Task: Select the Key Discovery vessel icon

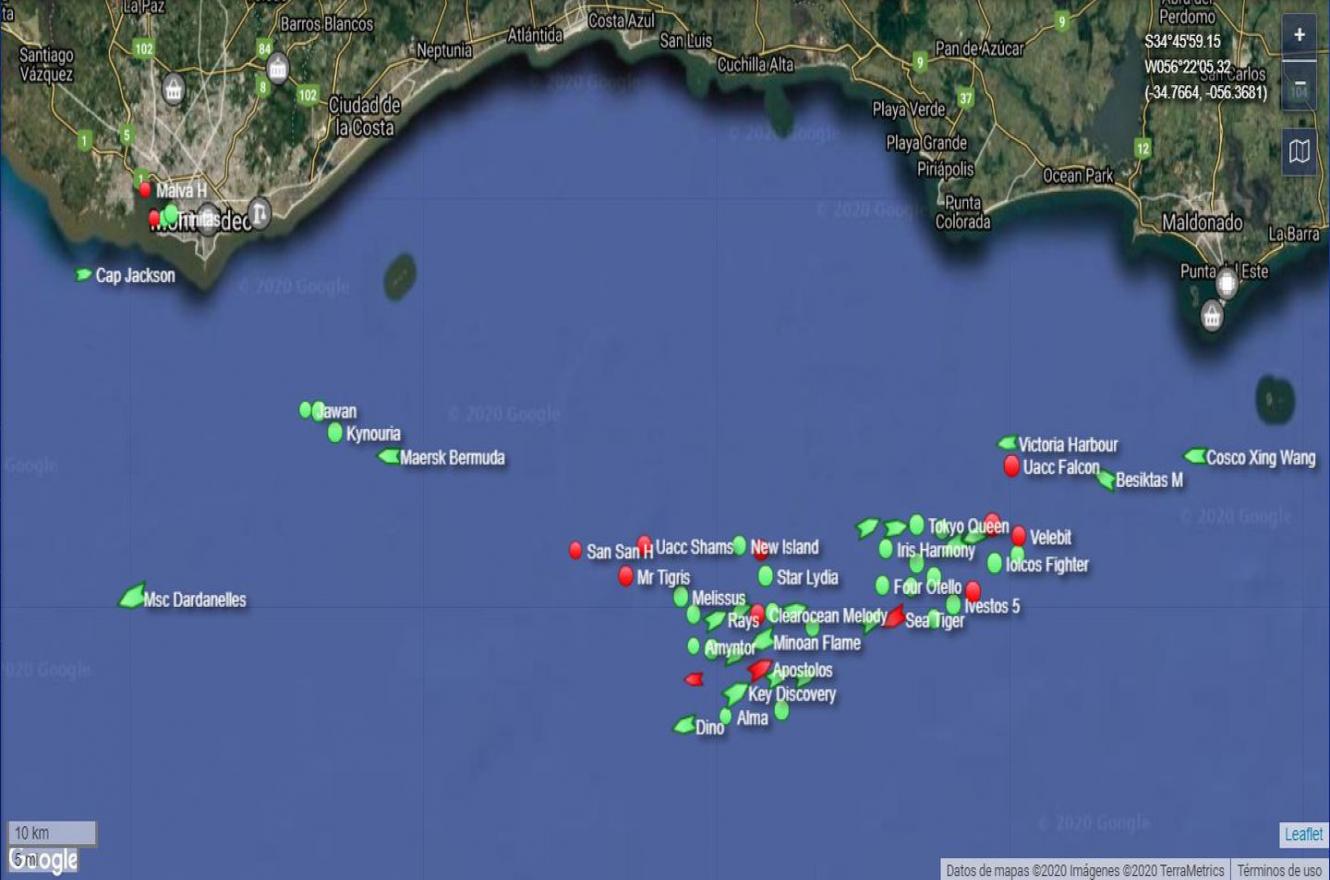Action: coord(735,693)
